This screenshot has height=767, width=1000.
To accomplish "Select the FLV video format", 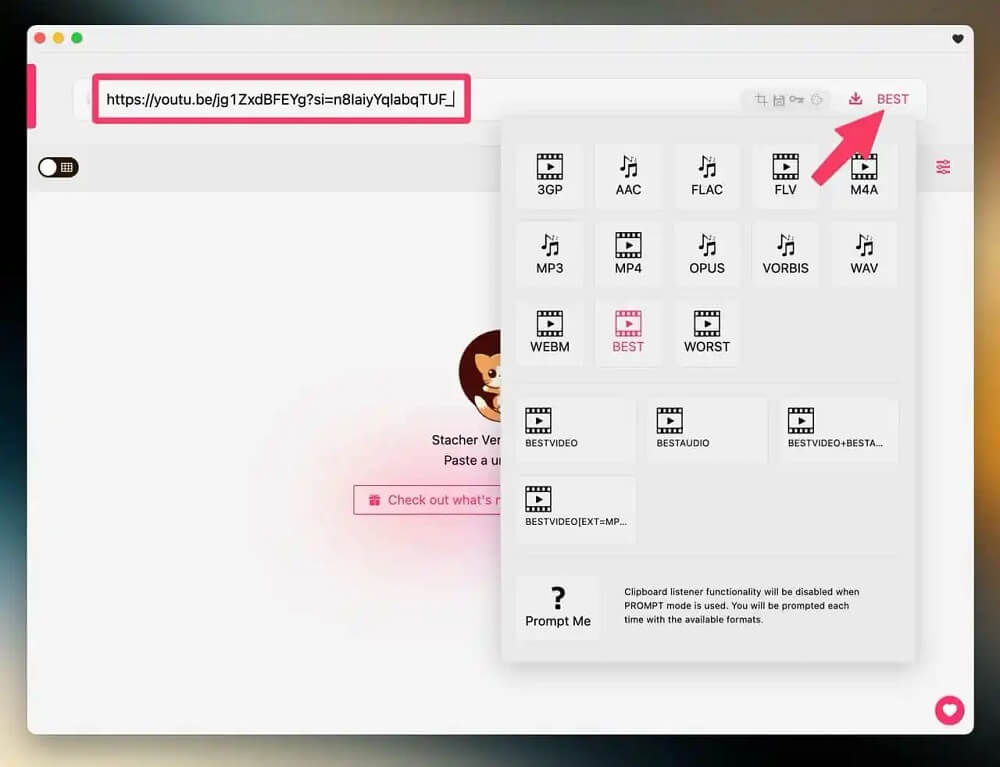I will click(x=785, y=175).
